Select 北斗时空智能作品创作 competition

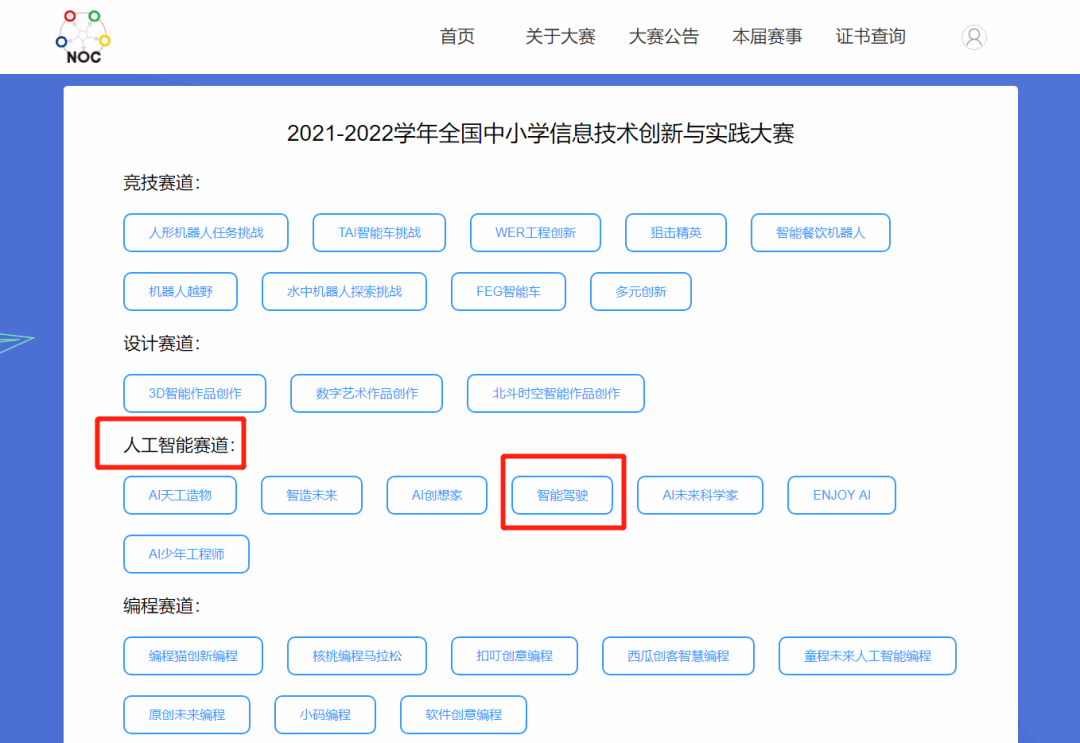pos(555,393)
